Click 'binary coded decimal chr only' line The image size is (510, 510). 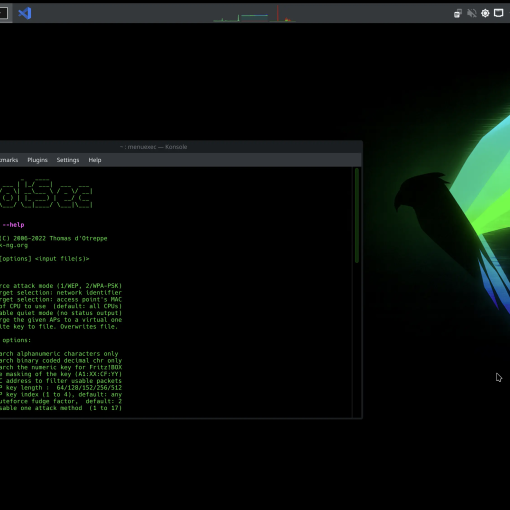click(69, 361)
